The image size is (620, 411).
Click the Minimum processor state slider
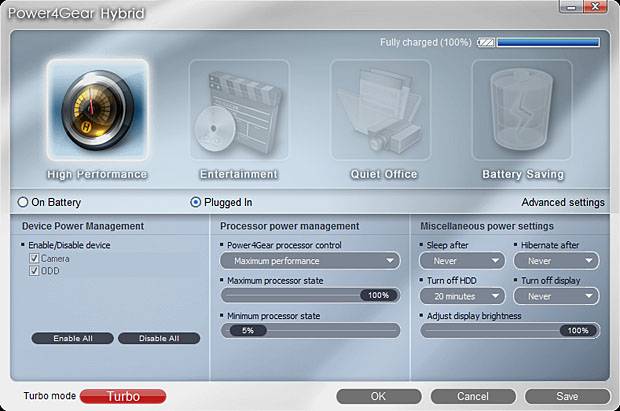point(310,330)
